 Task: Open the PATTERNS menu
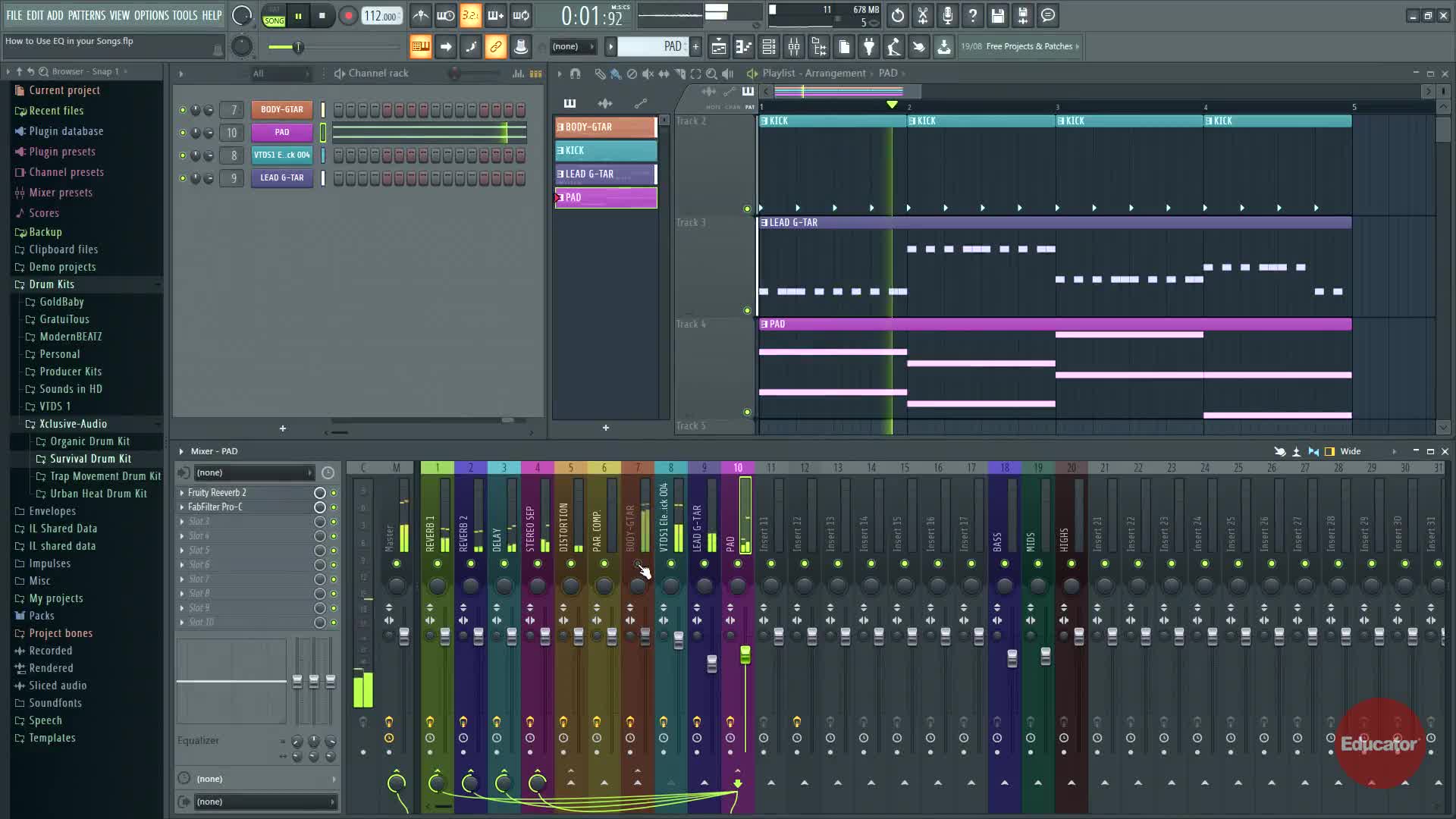pos(86,15)
